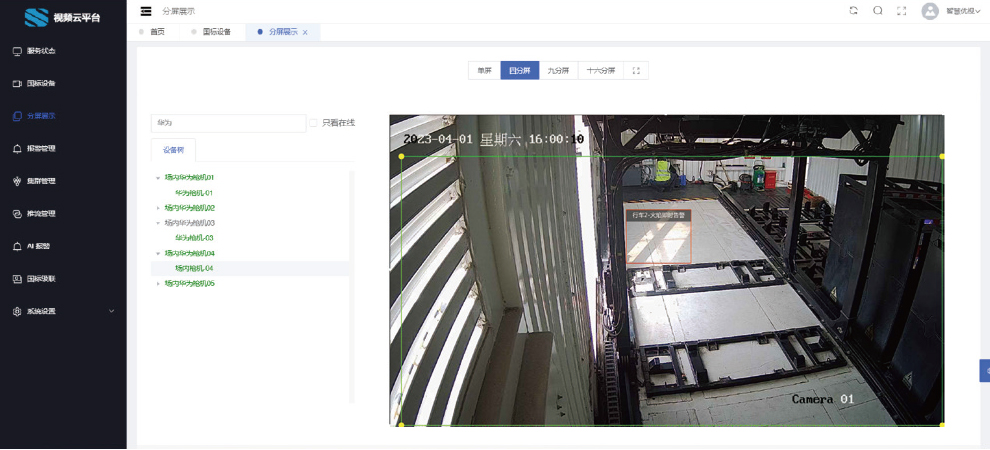
Task: Open search via magnifier icon
Action: [878, 11]
